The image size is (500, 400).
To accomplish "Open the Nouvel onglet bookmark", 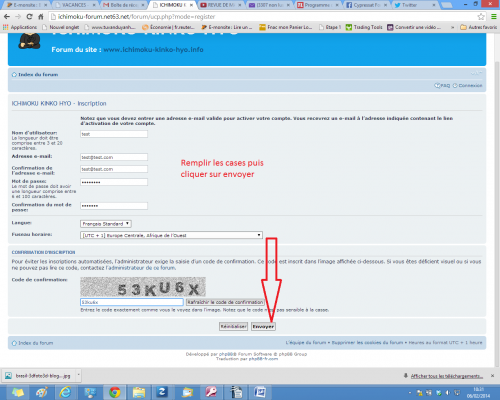I will [61, 27].
